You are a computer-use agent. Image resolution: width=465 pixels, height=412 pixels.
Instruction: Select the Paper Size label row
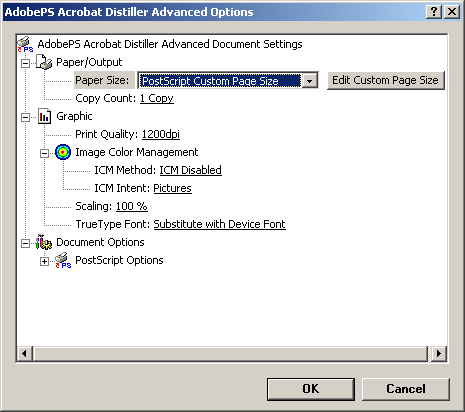point(104,80)
